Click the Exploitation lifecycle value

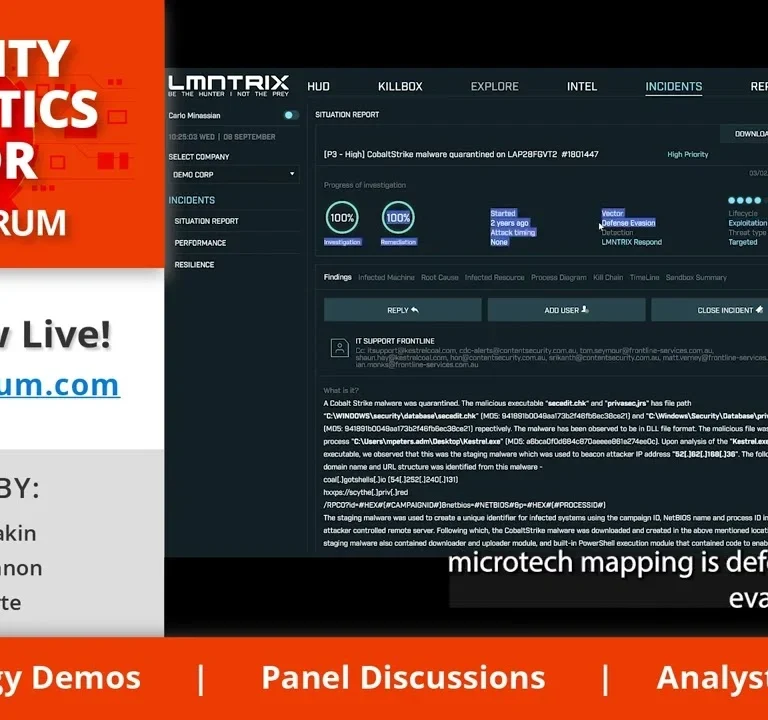[x=747, y=223]
